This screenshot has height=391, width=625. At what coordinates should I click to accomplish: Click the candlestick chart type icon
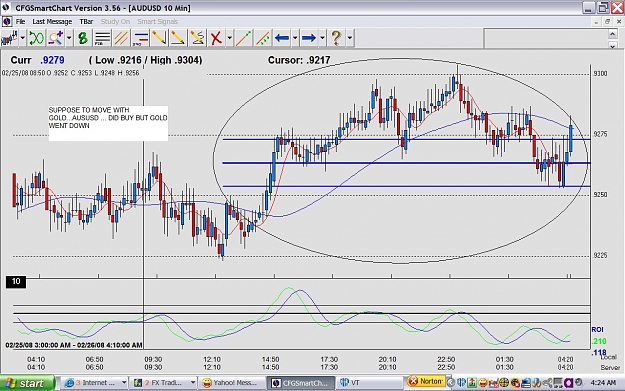coord(9,38)
